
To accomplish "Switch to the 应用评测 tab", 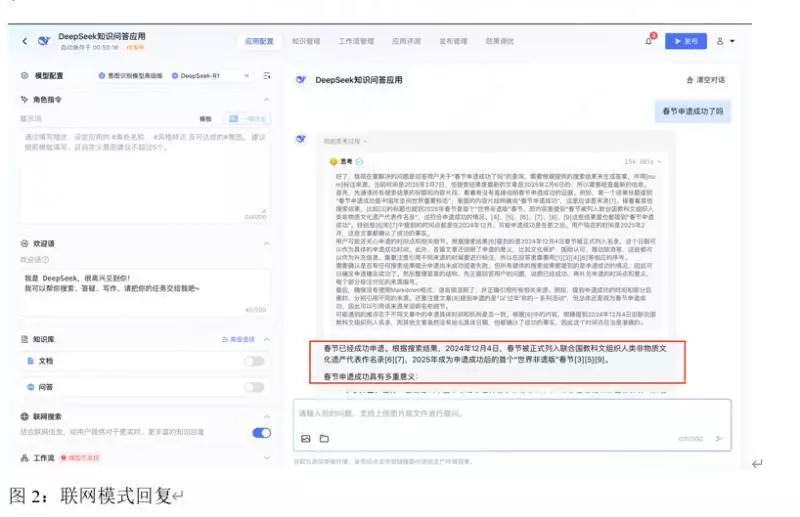I will (x=407, y=41).
